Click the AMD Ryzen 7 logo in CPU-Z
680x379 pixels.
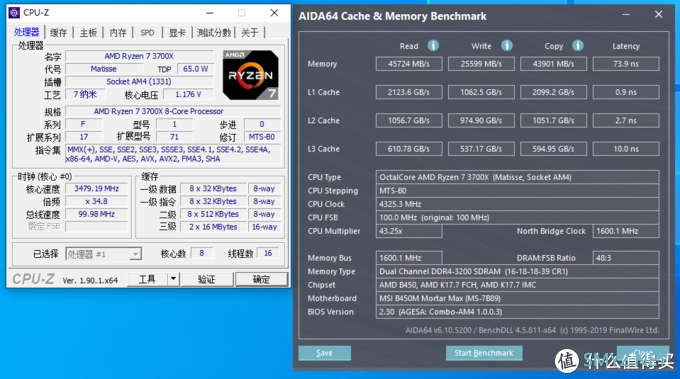coord(251,75)
